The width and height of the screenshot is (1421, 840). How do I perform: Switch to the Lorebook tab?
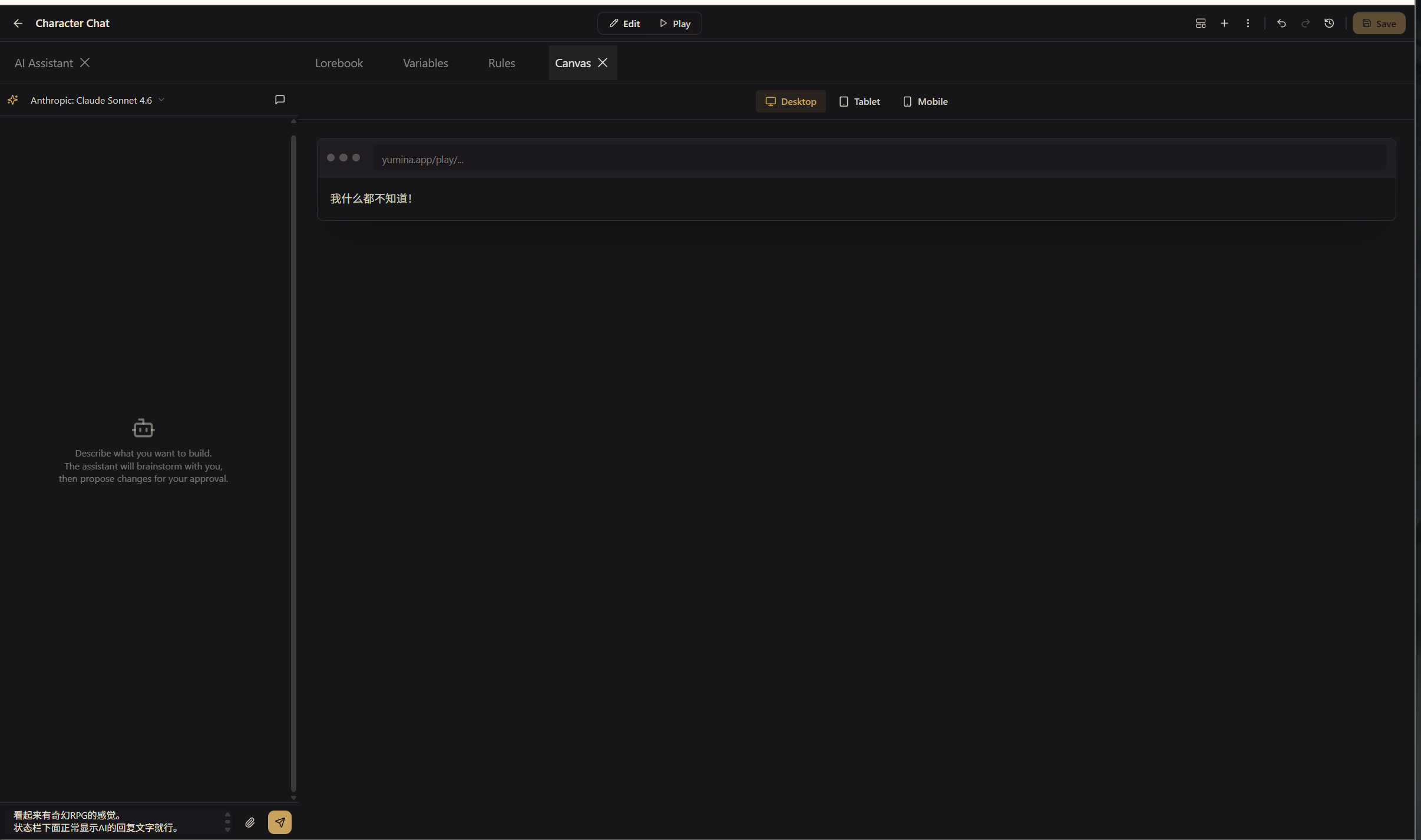[338, 62]
